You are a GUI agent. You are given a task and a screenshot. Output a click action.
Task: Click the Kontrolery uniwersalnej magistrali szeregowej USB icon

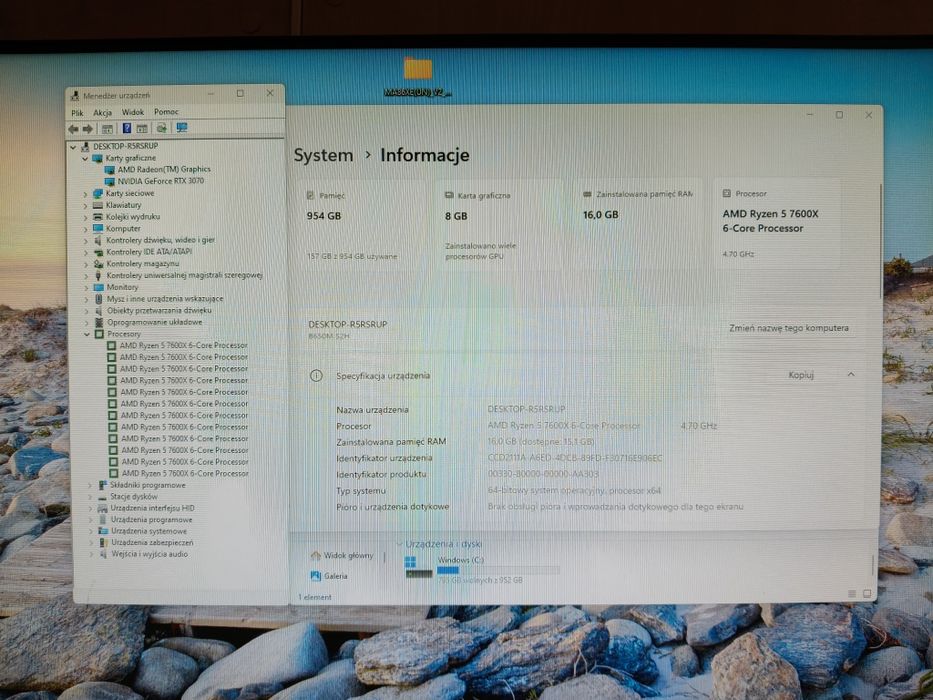[x=98, y=276]
